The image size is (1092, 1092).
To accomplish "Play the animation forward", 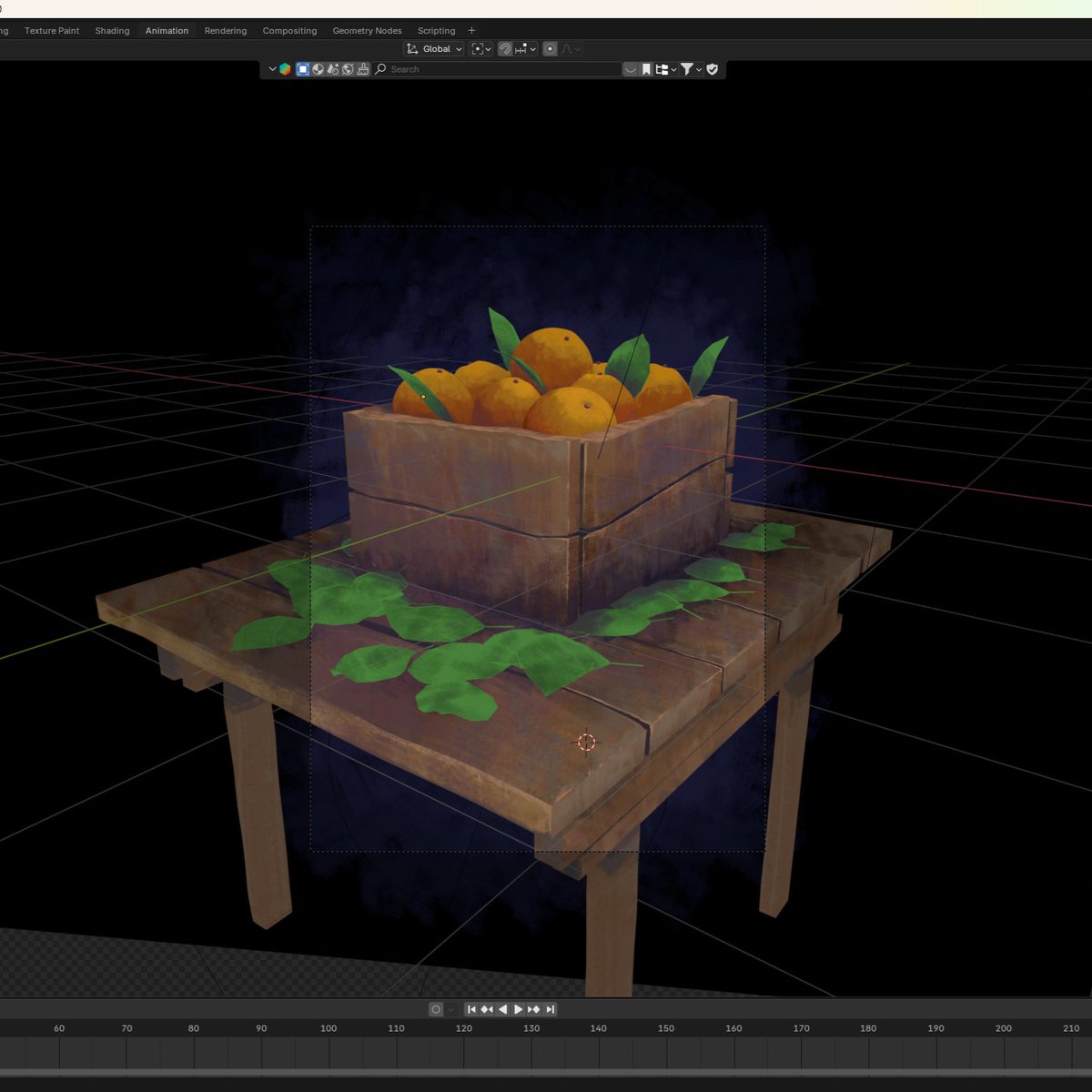I will pos(518,1009).
